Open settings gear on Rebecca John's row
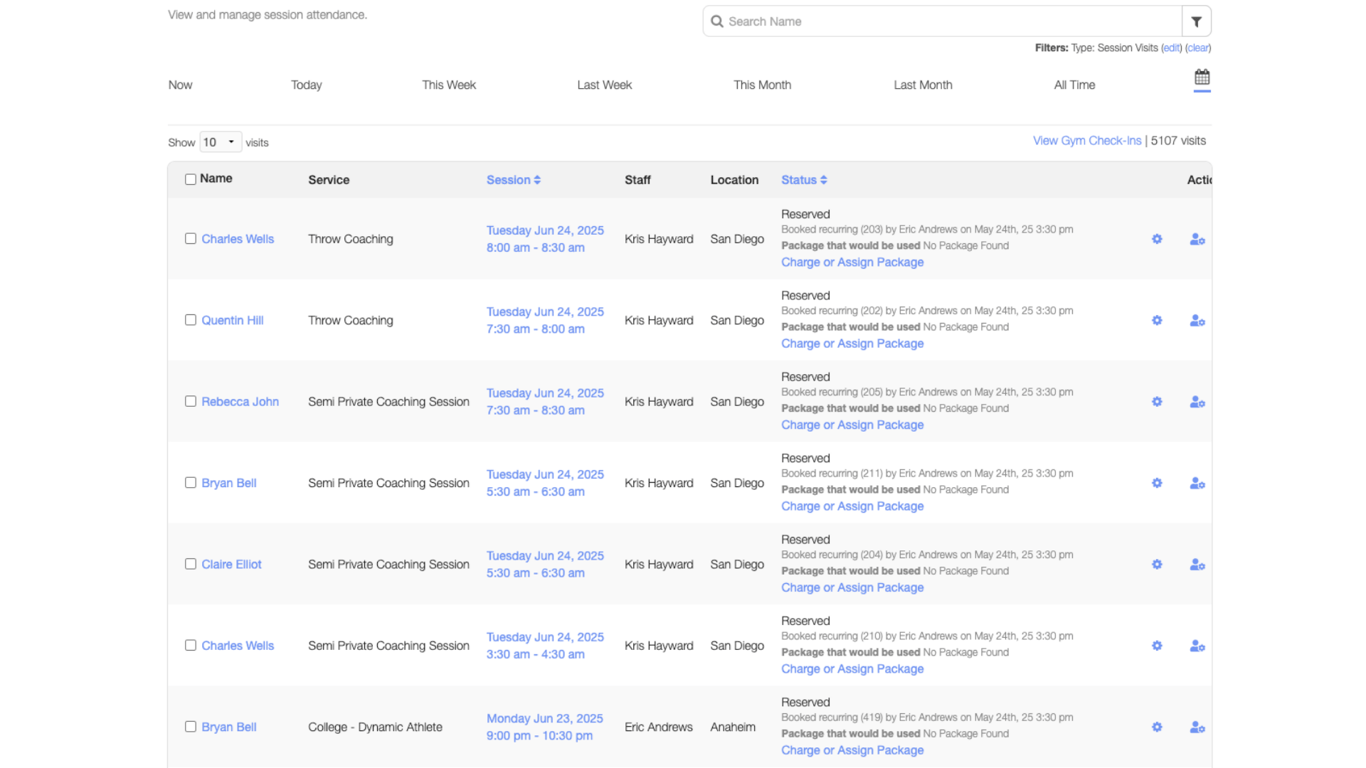This screenshot has height=768, width=1366. (1157, 401)
